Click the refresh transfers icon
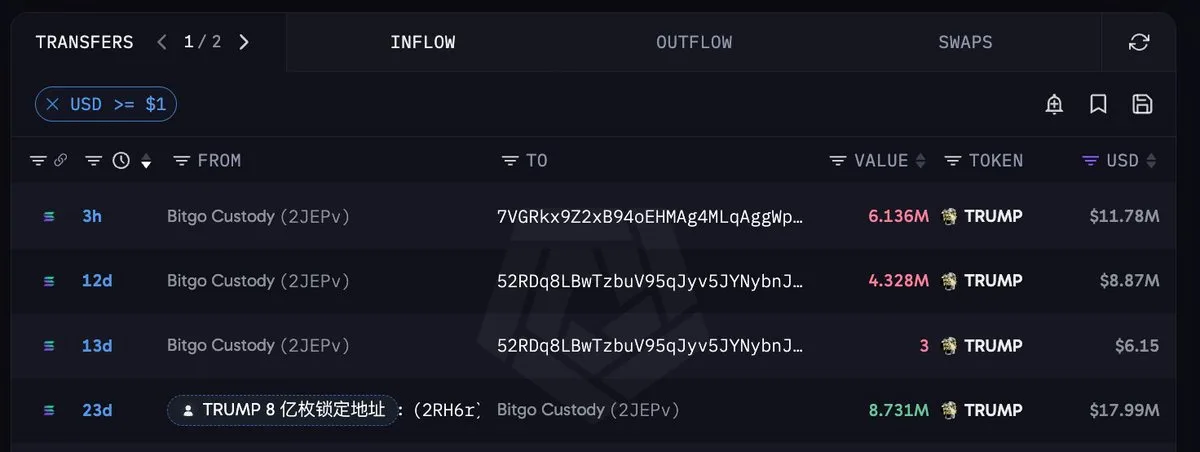 (1138, 42)
